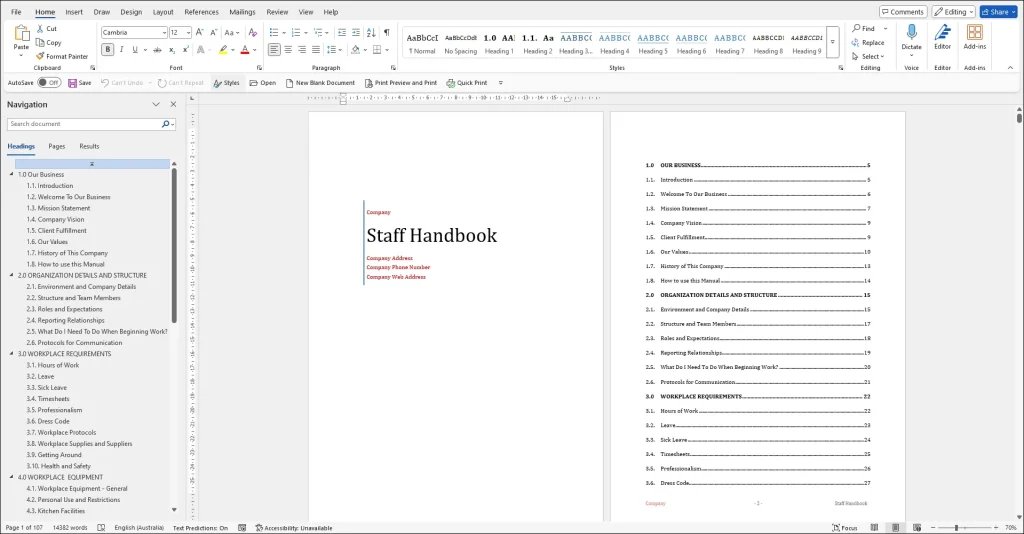Viewport: 1024px width, 534px height.
Task: Click Quick Print in quick access toolbar
Action: (467, 83)
